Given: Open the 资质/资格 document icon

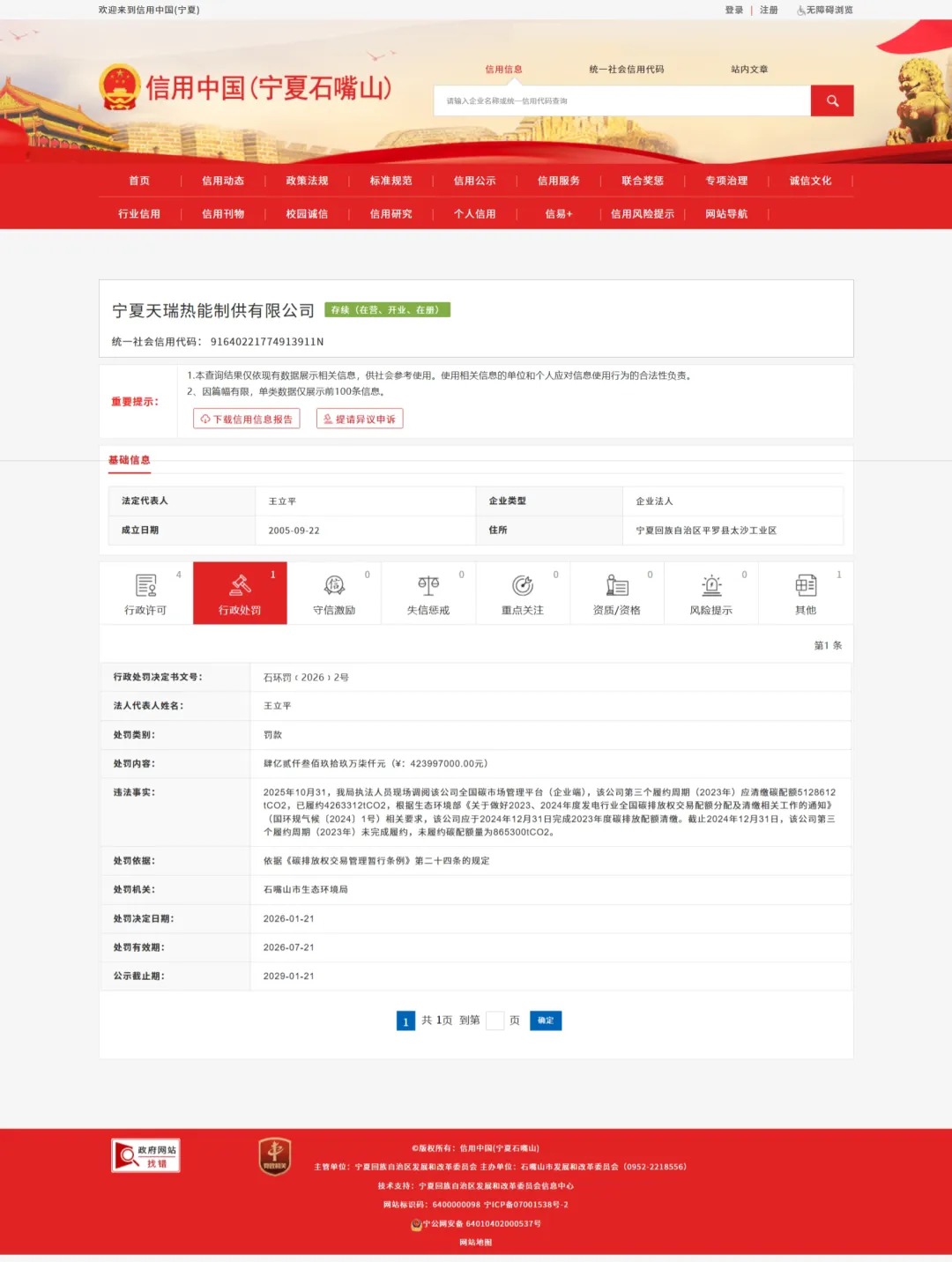Looking at the screenshot, I should (x=617, y=585).
